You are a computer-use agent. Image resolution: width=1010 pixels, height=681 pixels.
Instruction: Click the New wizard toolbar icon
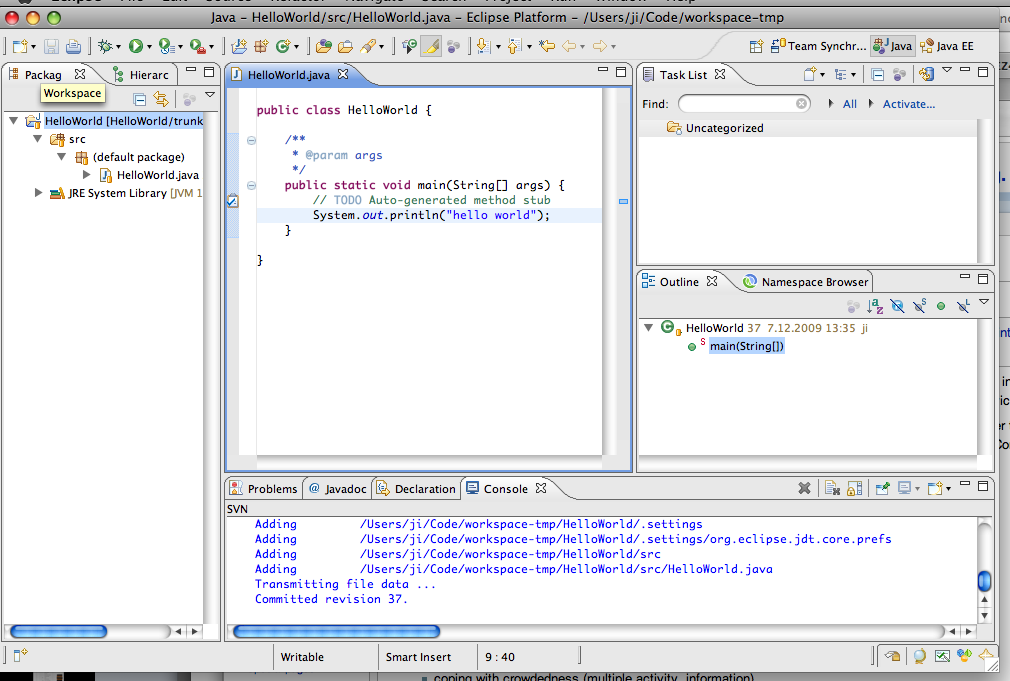click(20, 46)
